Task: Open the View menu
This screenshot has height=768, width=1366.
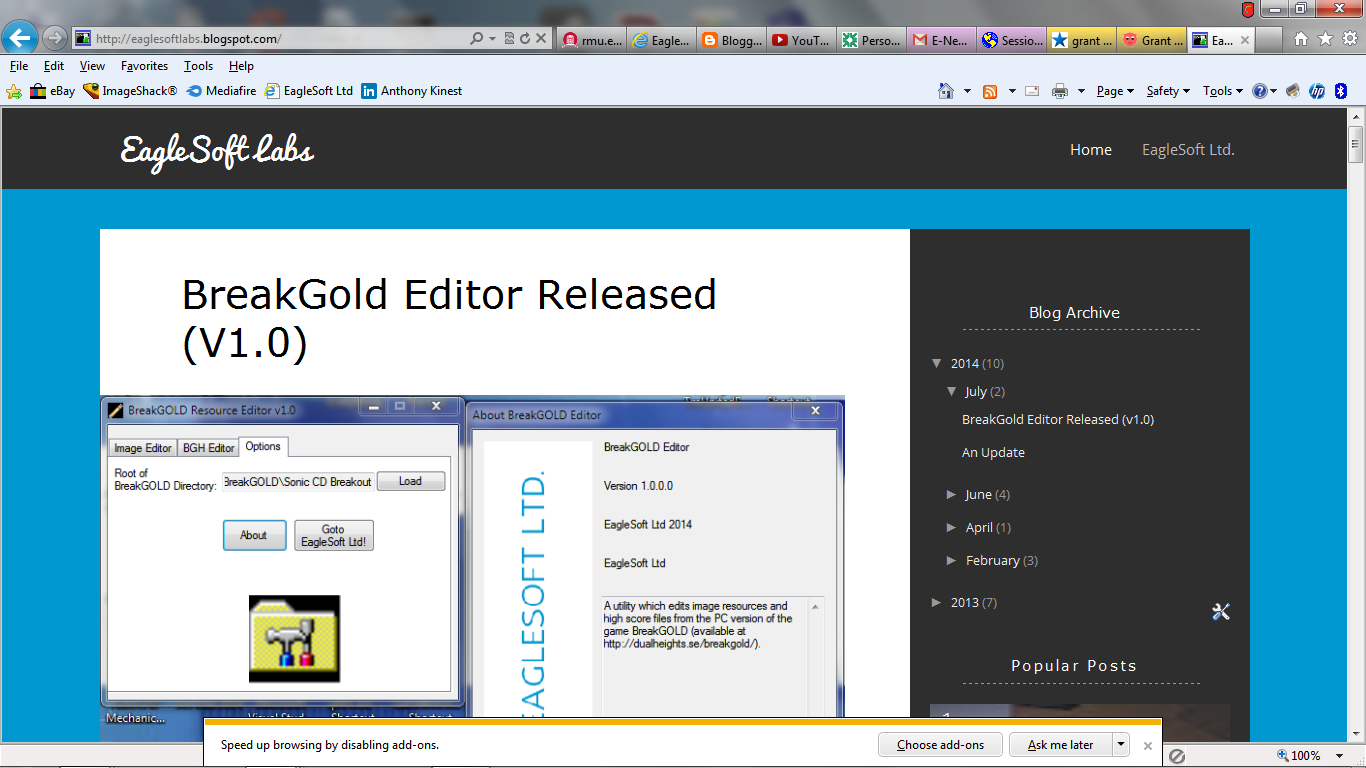Action: pyautogui.click(x=92, y=66)
